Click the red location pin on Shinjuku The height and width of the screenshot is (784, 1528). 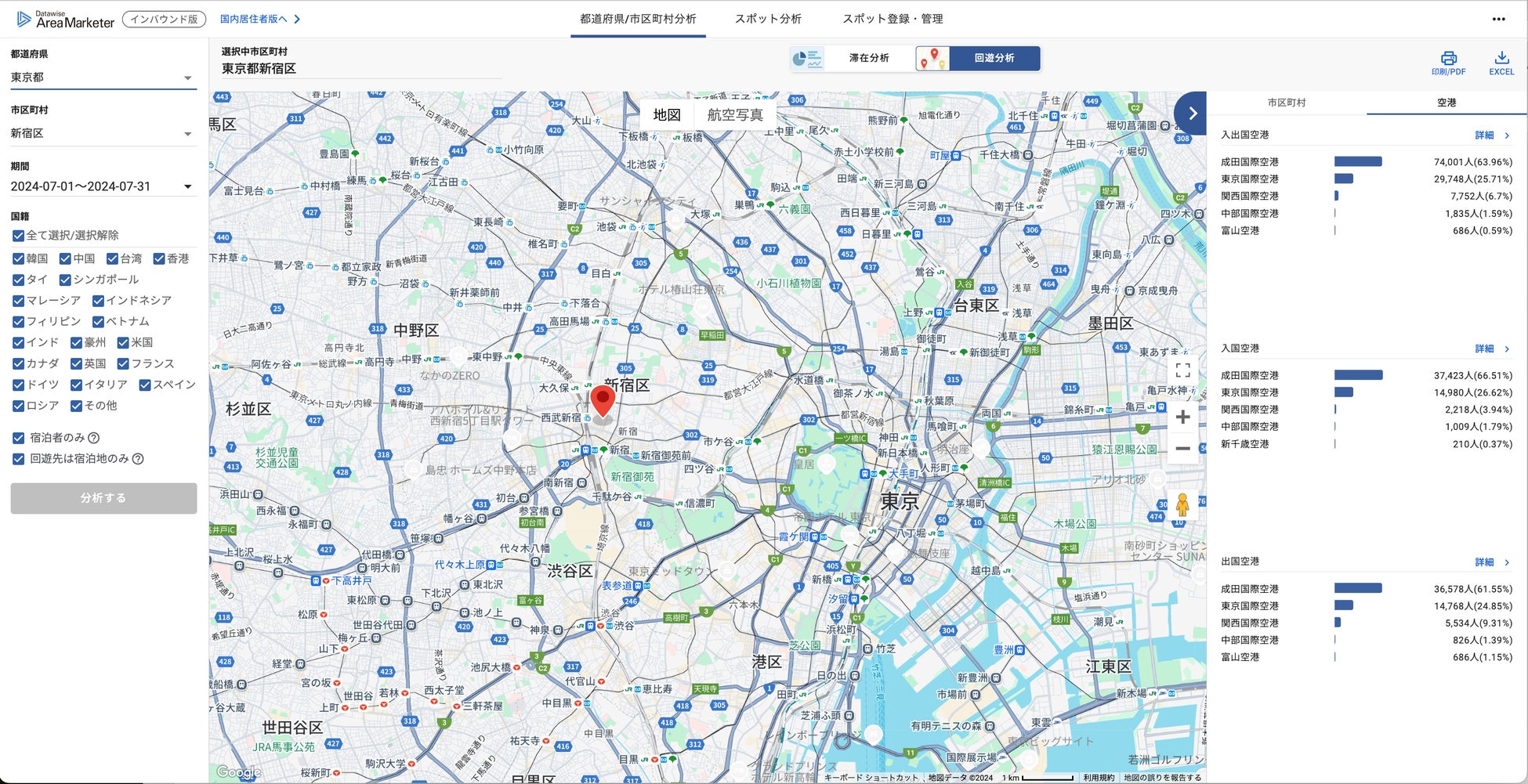click(x=602, y=401)
